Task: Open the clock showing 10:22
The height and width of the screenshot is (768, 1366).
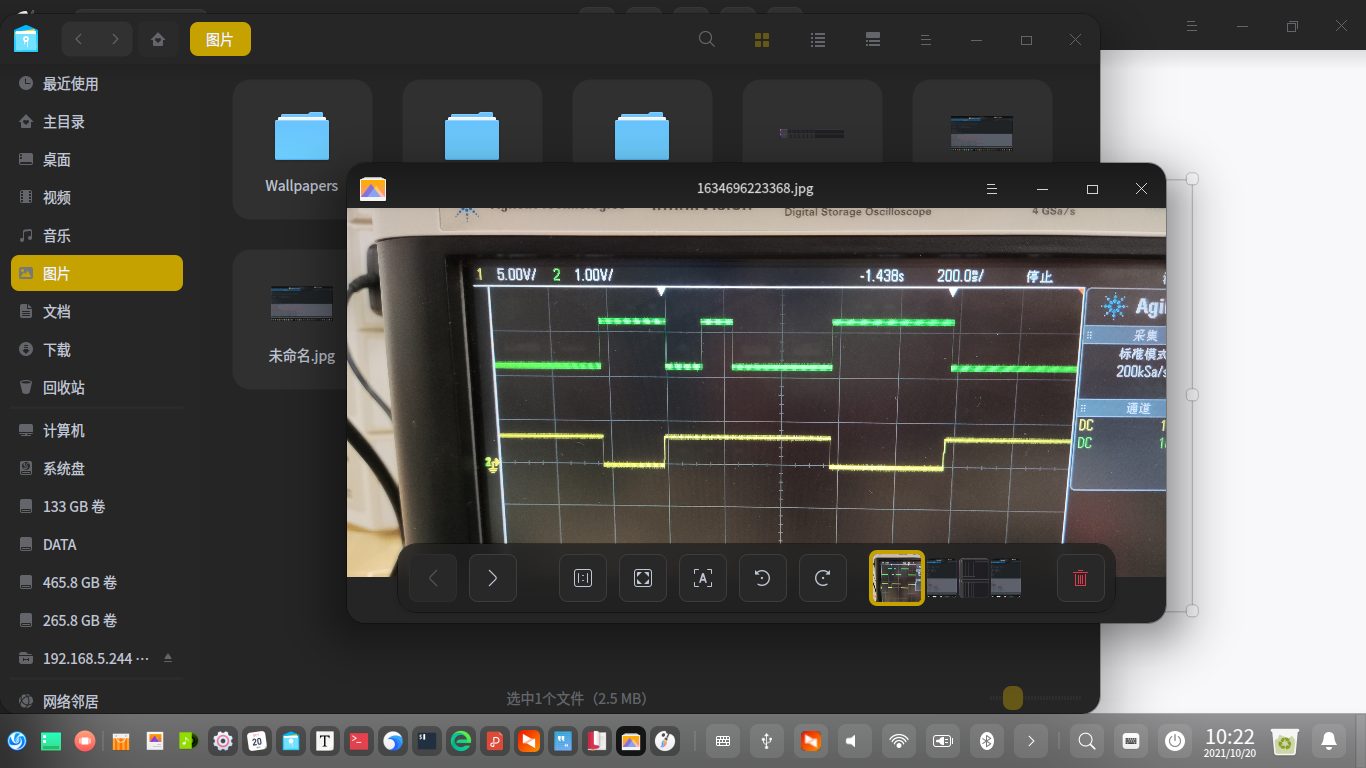Action: [x=1230, y=742]
